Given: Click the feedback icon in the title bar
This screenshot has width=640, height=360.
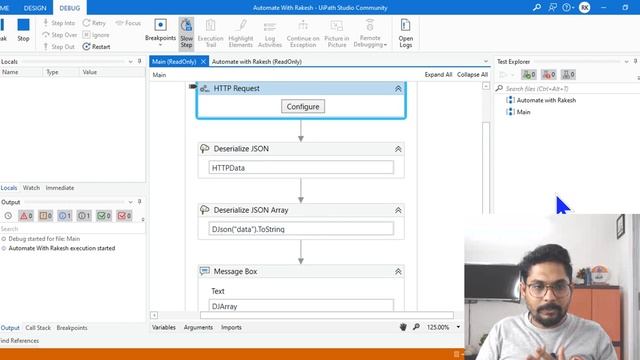Looking at the screenshot, I should [553, 7].
